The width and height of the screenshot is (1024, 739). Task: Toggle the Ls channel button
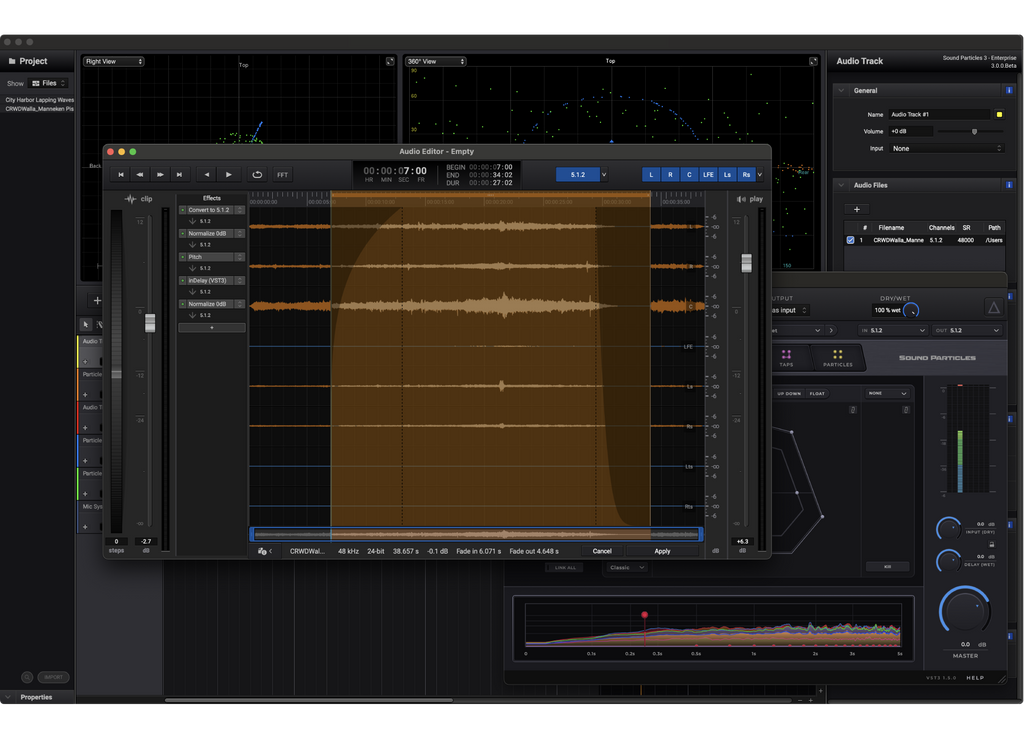click(x=727, y=175)
